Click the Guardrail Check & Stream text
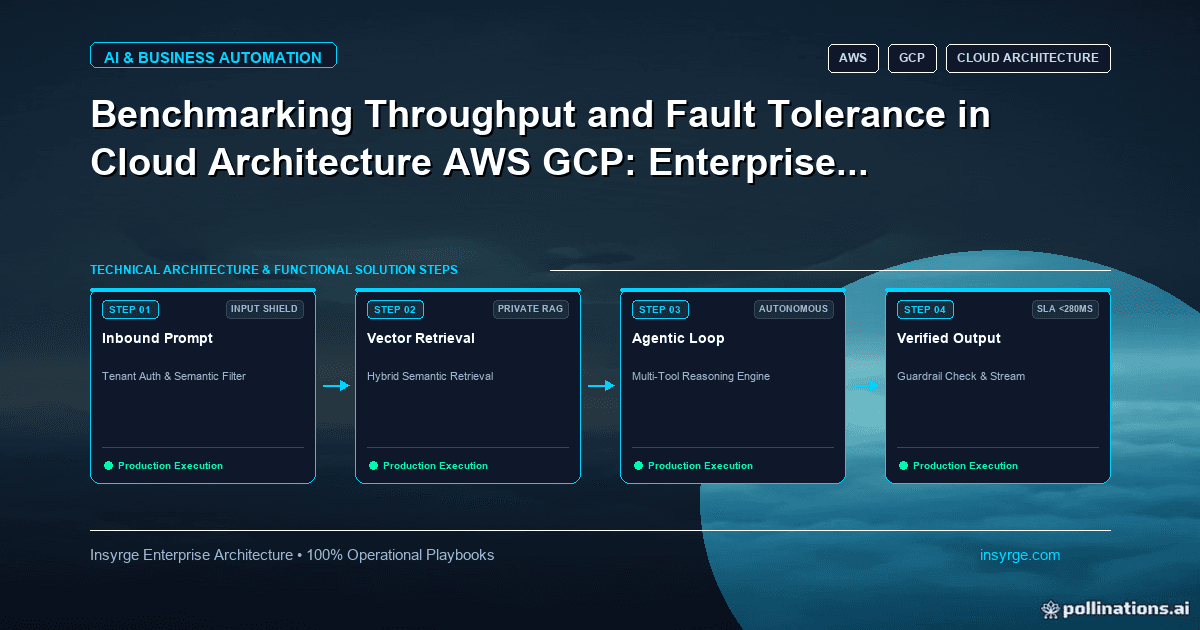 coord(961,376)
